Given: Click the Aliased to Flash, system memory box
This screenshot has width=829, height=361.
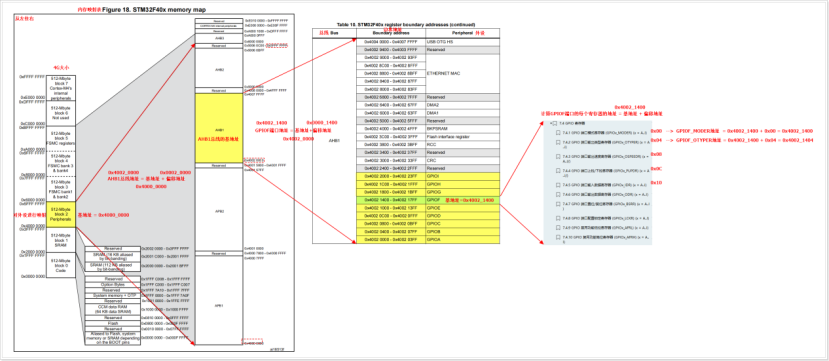Looking at the screenshot, I should (113, 338).
